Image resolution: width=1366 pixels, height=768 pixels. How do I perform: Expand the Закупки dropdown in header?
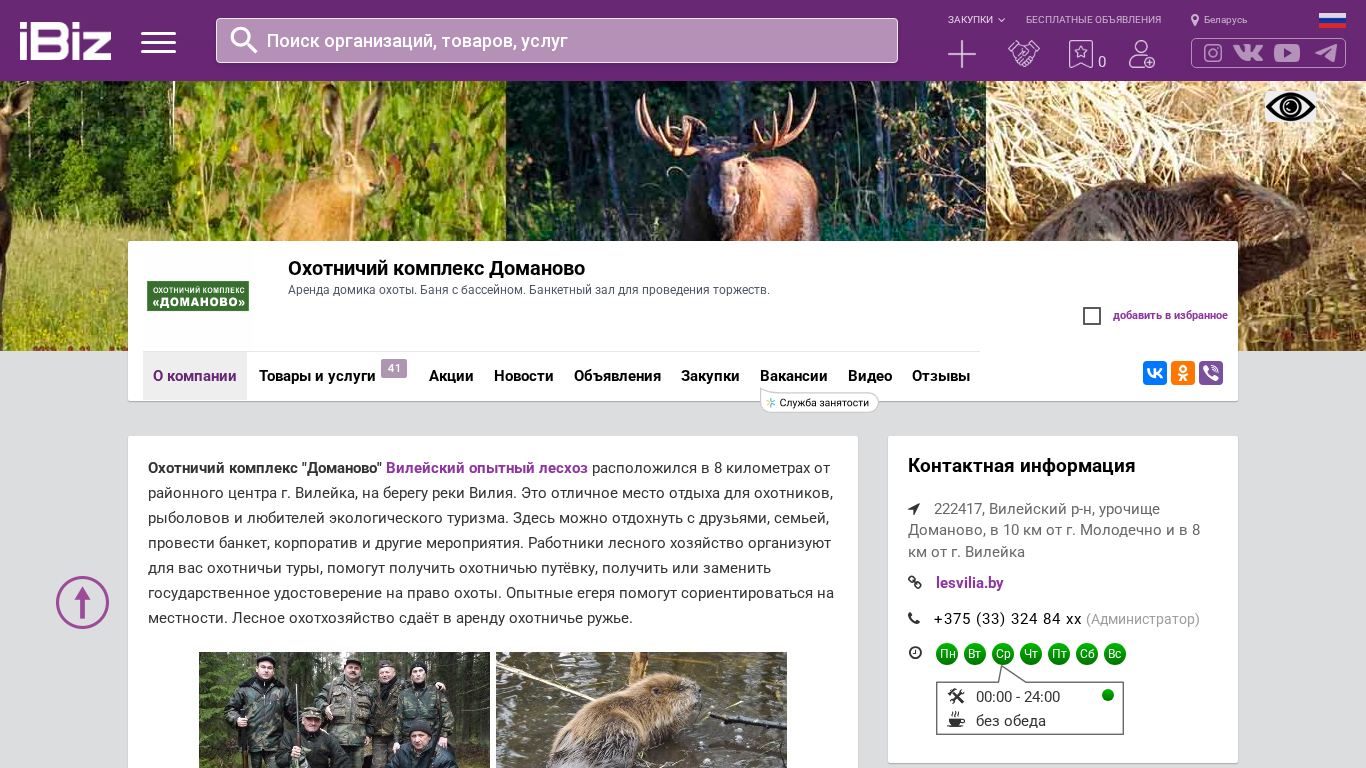point(976,20)
